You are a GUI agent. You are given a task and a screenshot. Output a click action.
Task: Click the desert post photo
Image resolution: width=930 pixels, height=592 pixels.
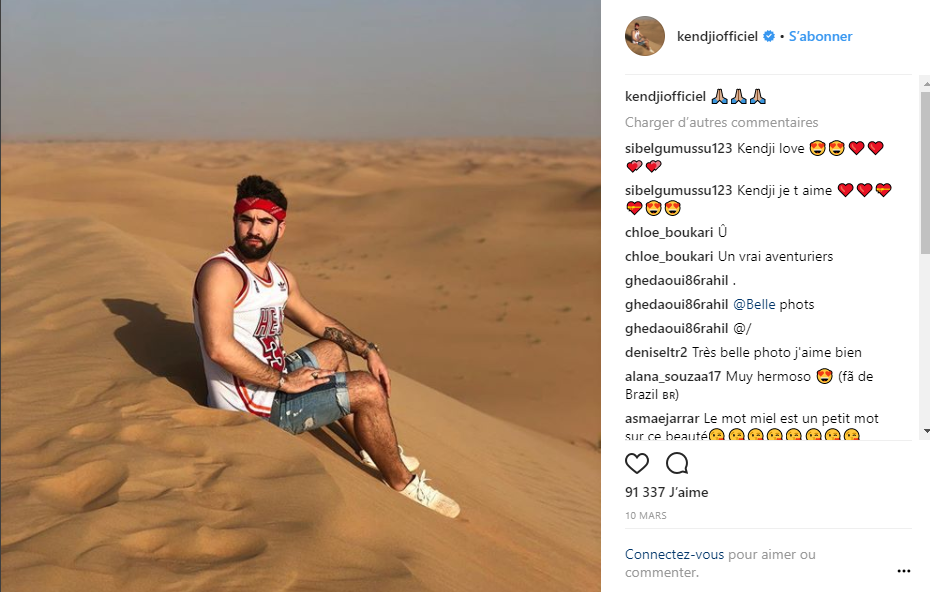[301, 296]
